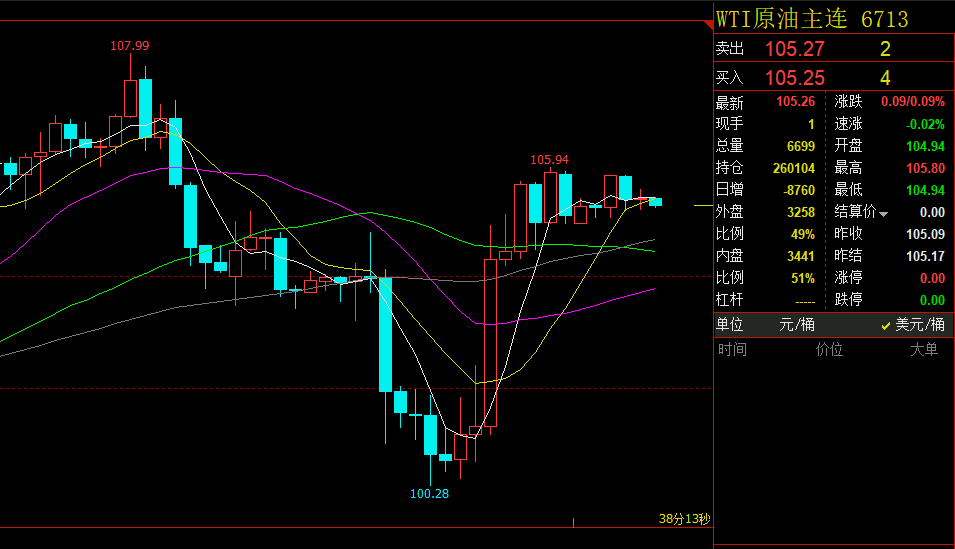The image size is (955, 549).
Task: Click the 昨收 value 105.09
Action: [x=925, y=234]
